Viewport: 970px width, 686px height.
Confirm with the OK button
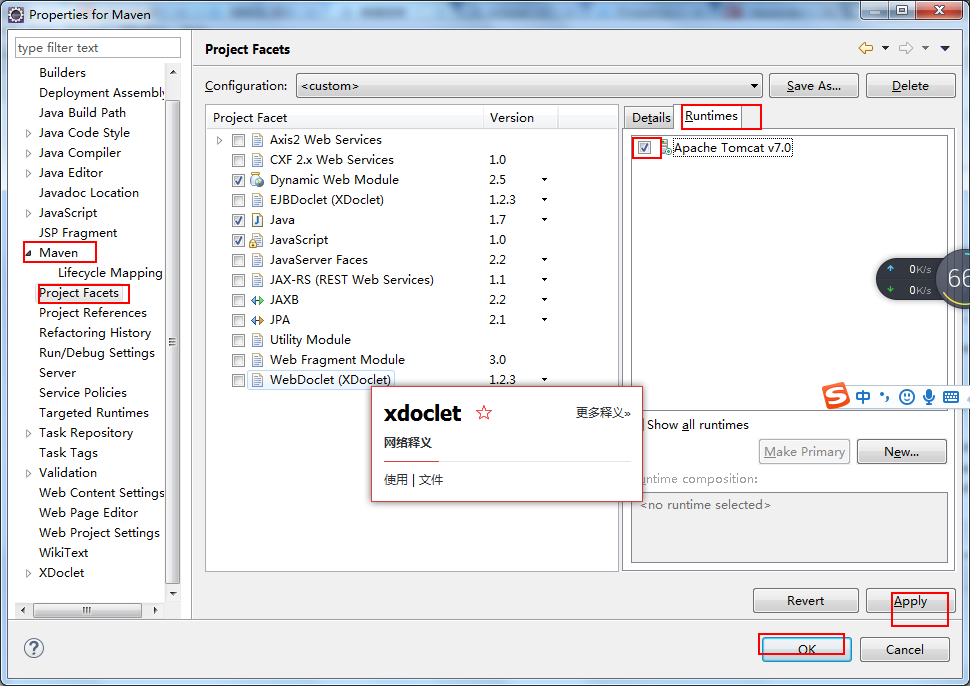(807, 649)
